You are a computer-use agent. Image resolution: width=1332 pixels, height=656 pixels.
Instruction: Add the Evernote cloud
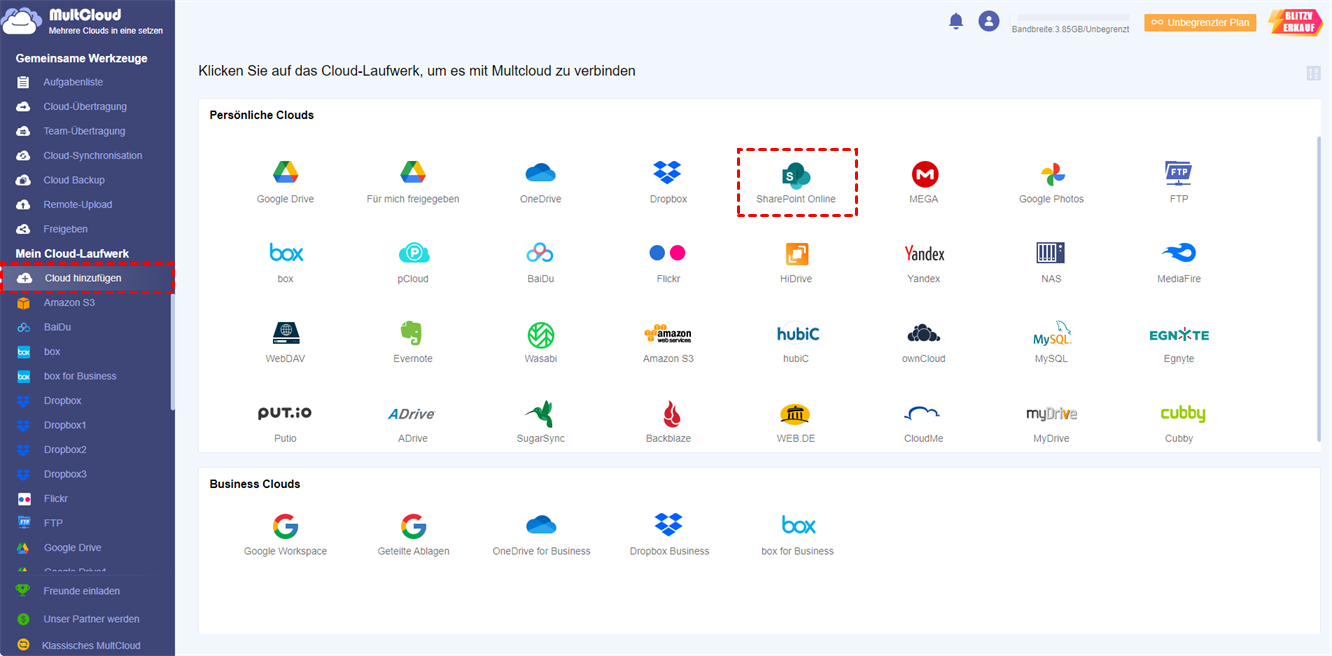coord(413,342)
